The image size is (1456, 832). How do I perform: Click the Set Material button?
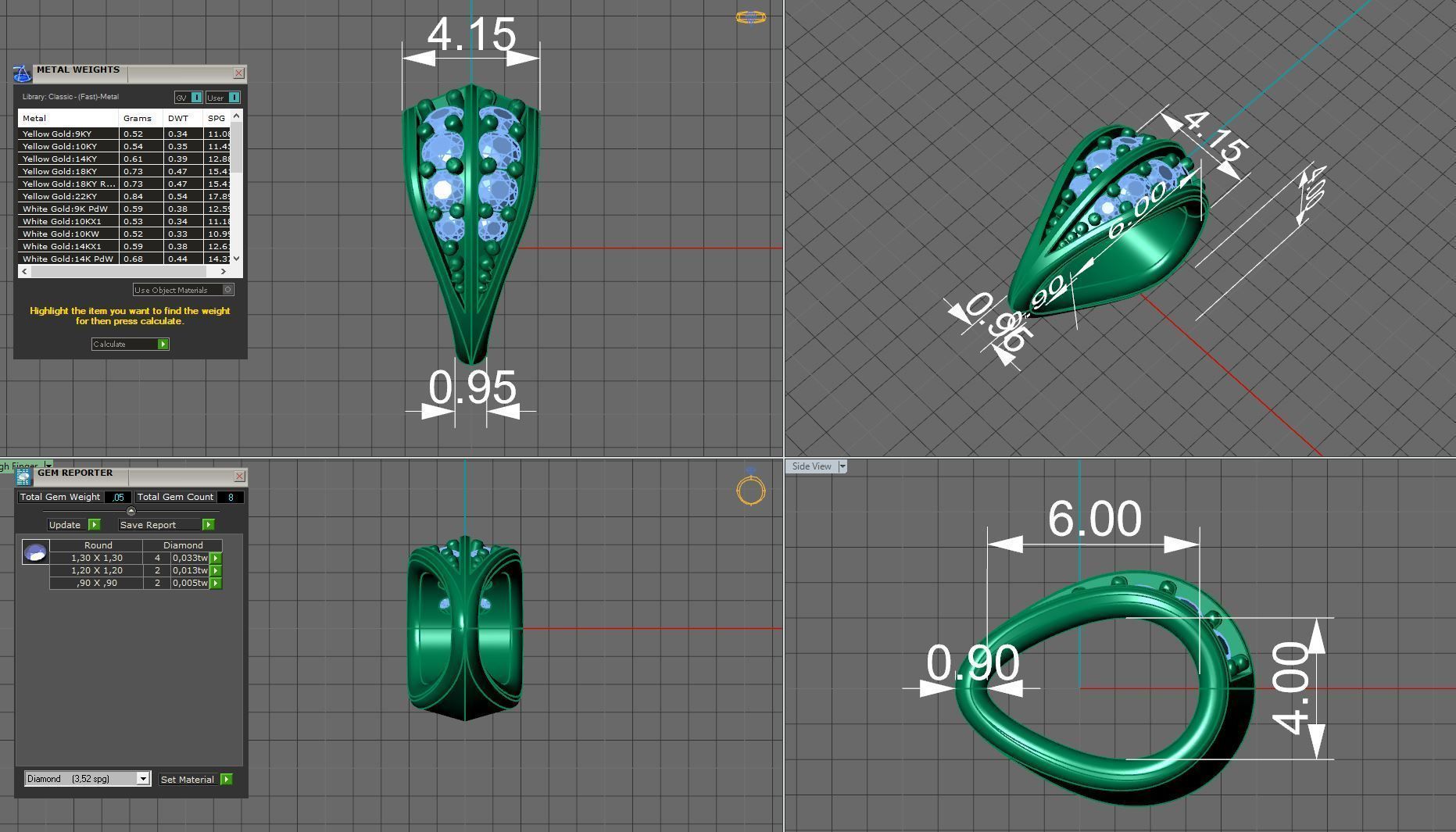[195, 779]
